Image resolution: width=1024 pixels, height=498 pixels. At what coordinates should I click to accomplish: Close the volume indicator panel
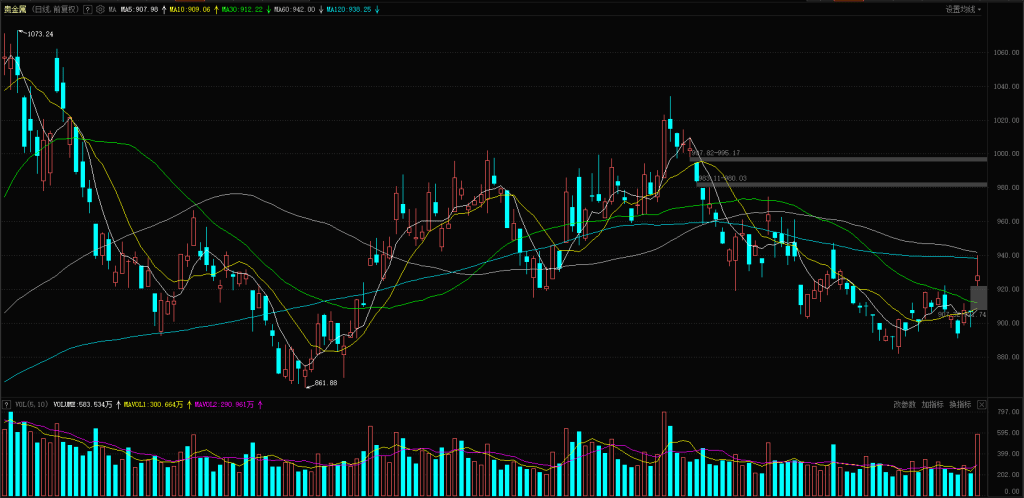point(982,405)
